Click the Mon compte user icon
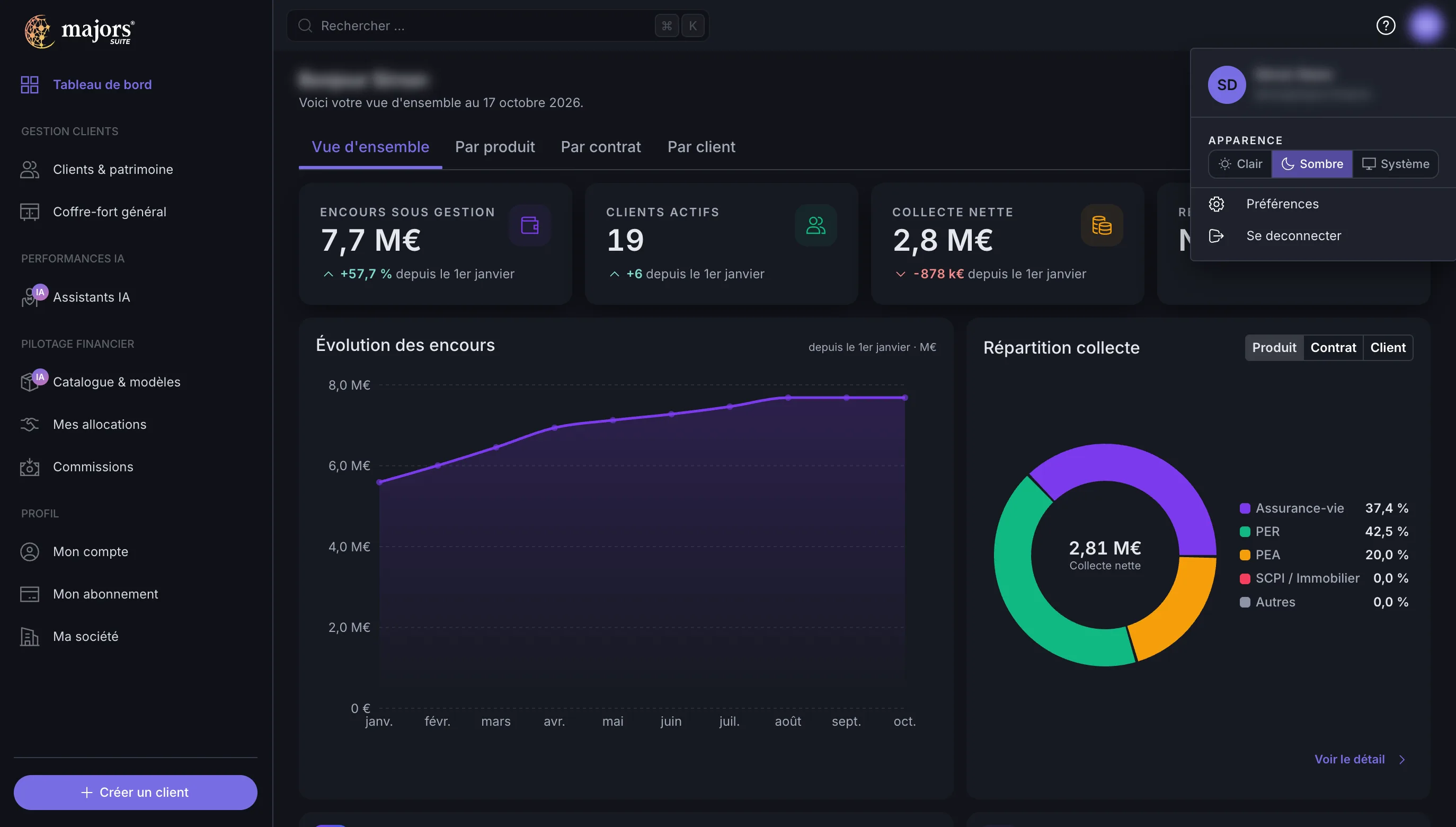This screenshot has width=1456, height=827. [x=30, y=551]
